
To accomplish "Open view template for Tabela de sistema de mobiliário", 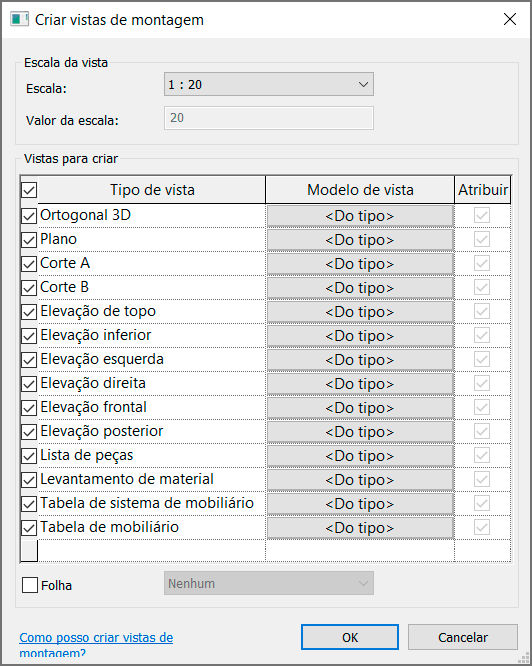I will point(360,504).
